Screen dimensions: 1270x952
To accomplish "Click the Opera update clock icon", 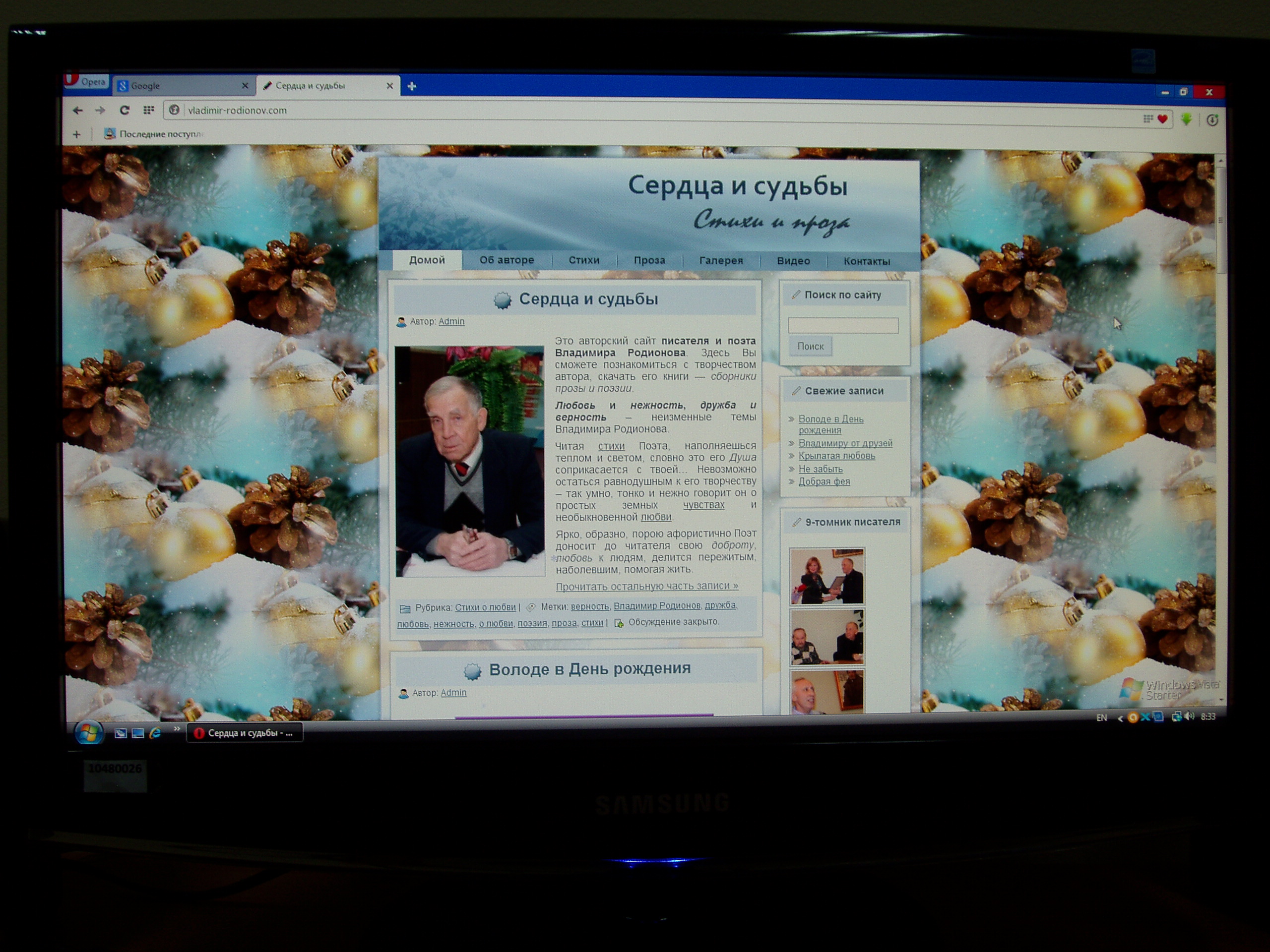I will pyautogui.click(x=1212, y=120).
